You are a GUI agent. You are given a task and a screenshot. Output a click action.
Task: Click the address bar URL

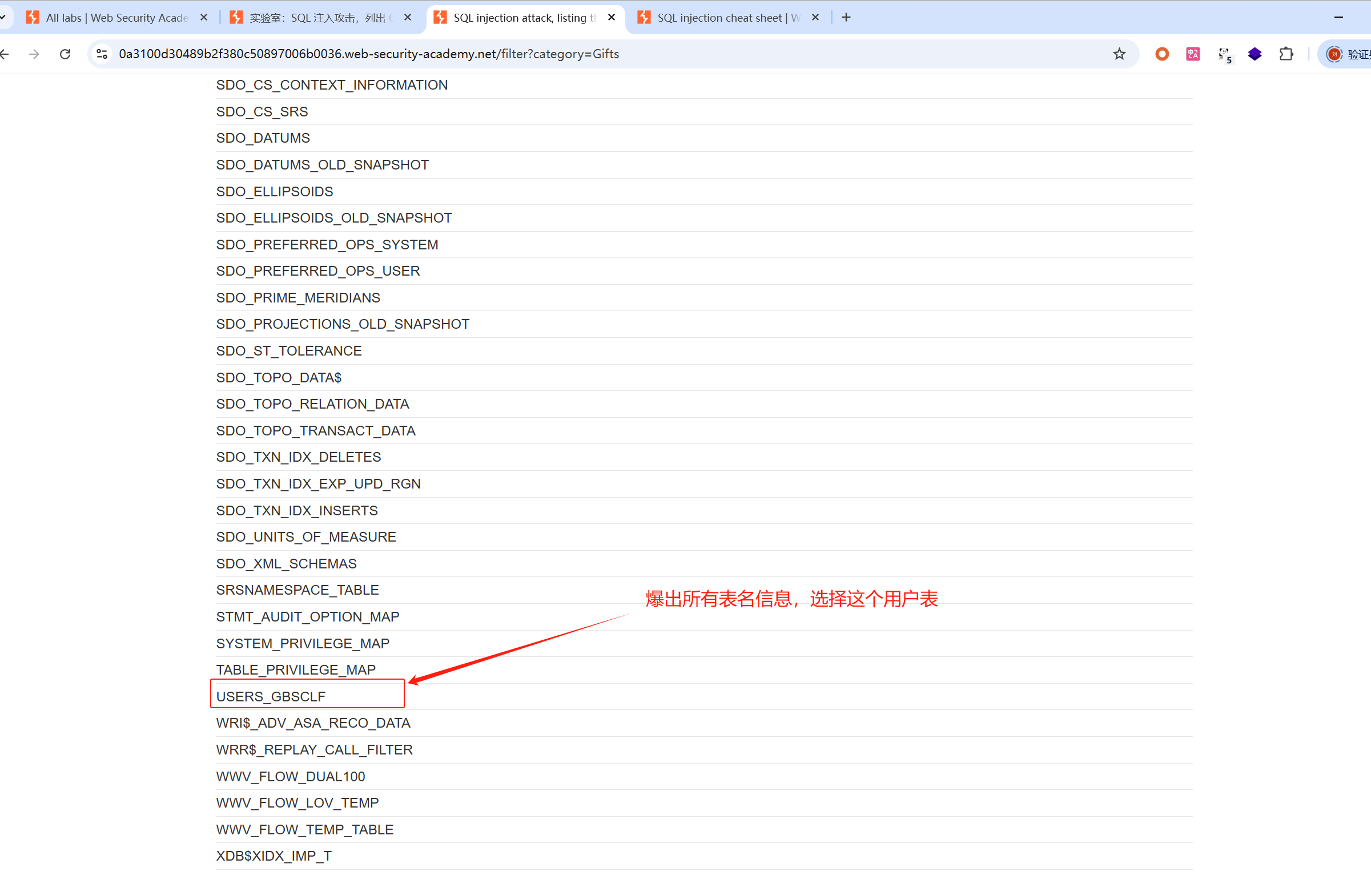click(x=369, y=54)
